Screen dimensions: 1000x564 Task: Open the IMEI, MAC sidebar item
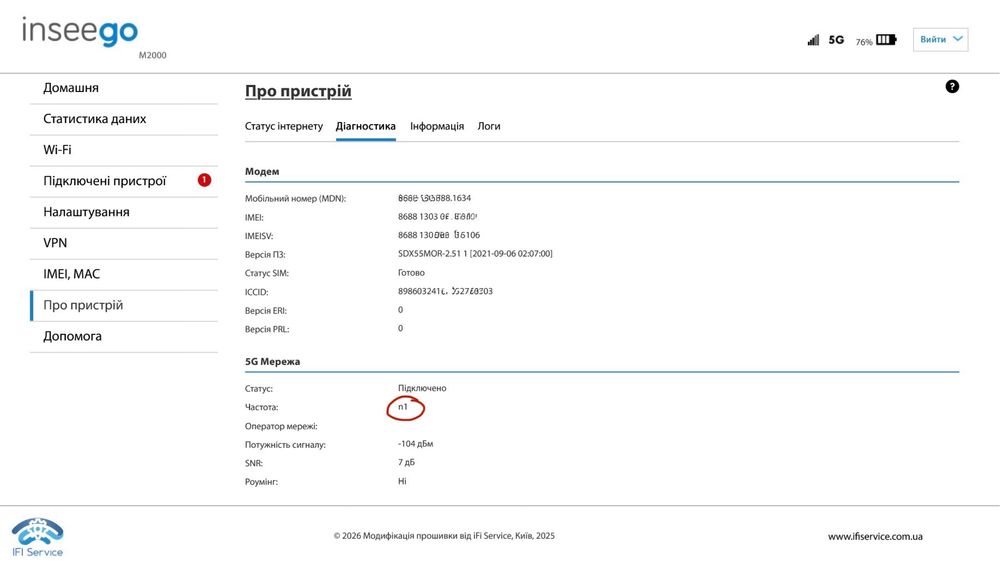[124, 274]
